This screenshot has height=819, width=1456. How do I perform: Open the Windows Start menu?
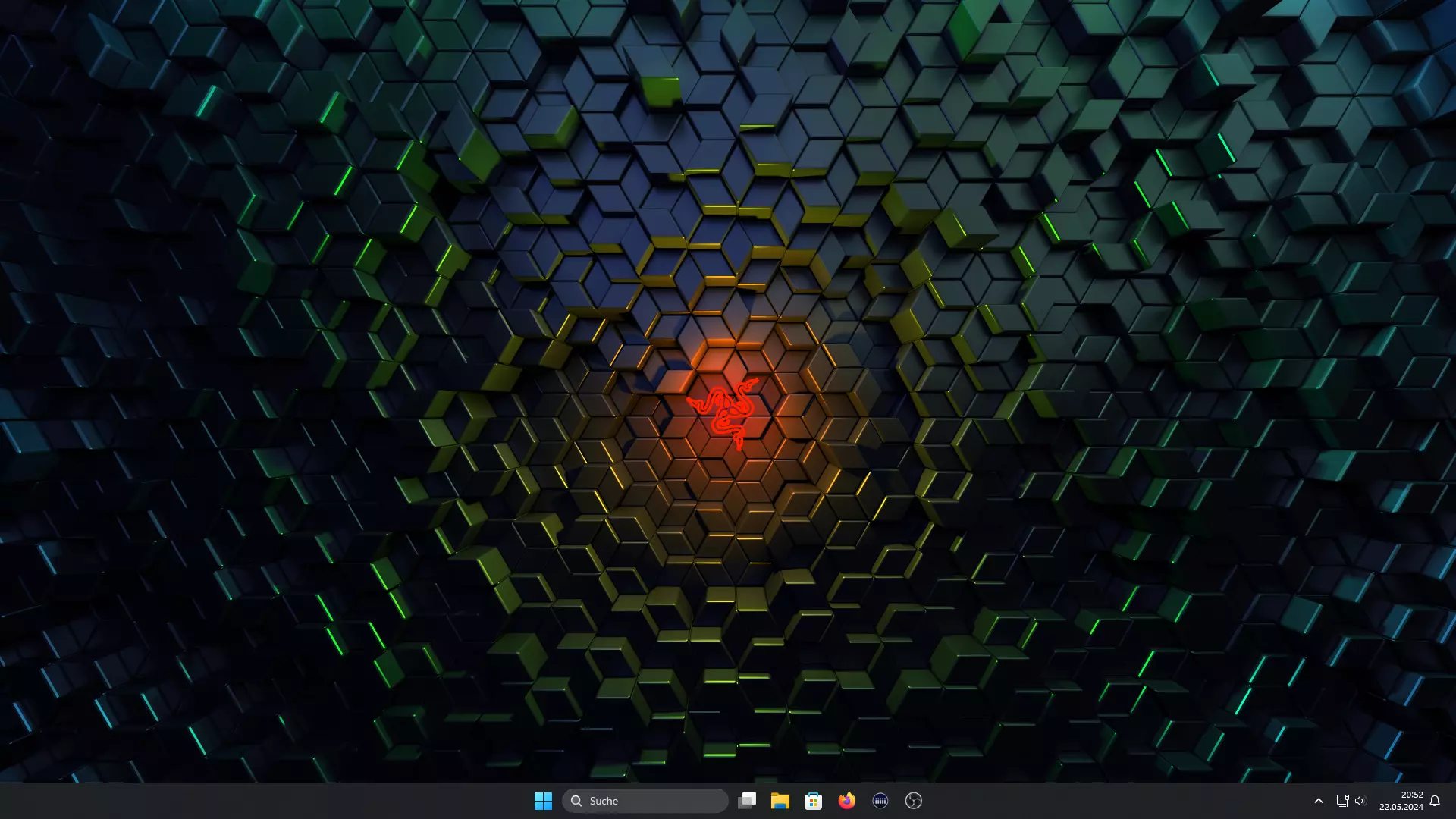click(543, 801)
